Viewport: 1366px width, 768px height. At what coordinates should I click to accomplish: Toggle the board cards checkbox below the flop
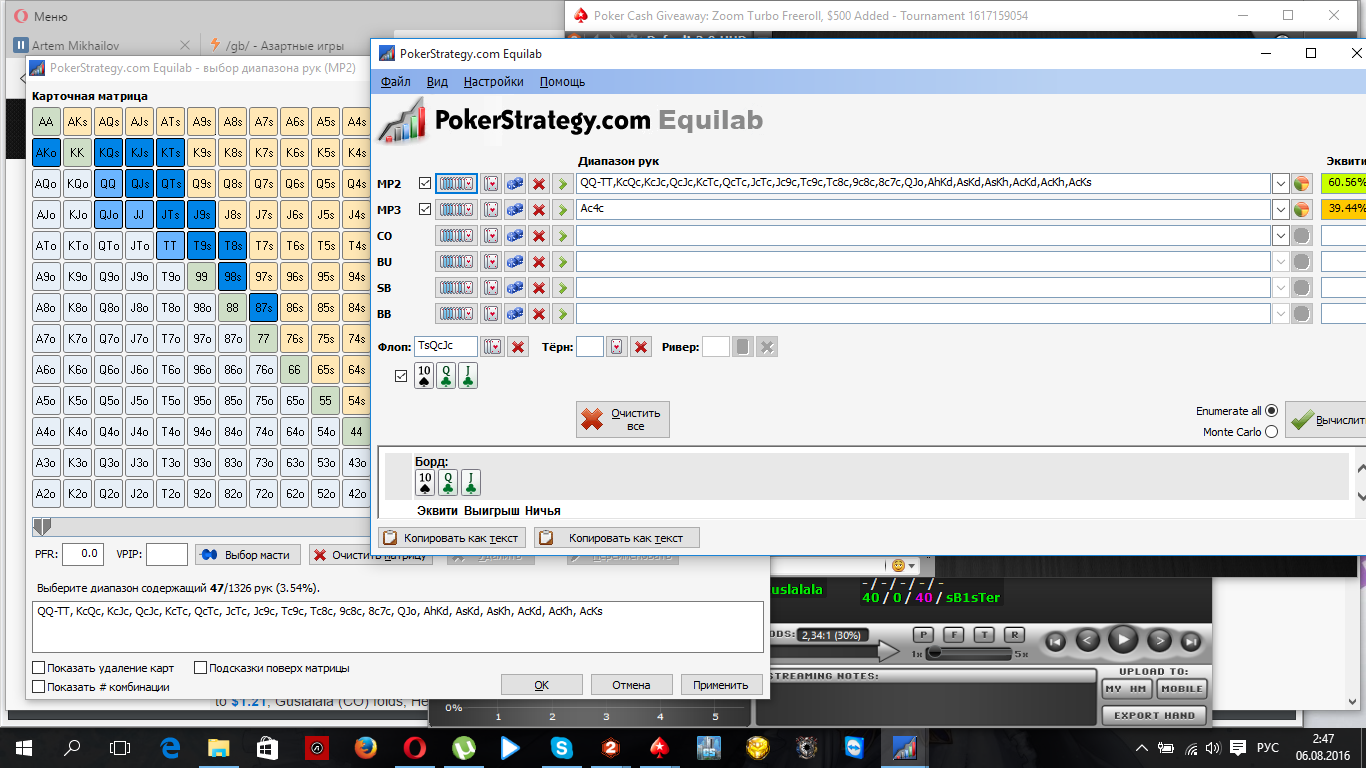401,376
